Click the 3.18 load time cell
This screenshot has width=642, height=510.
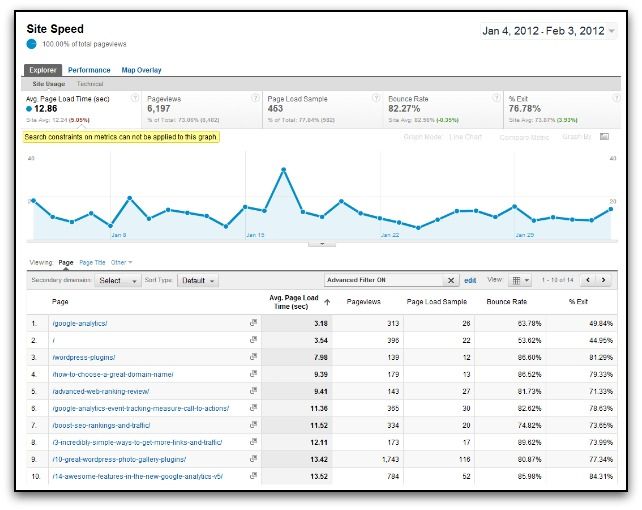[321, 323]
